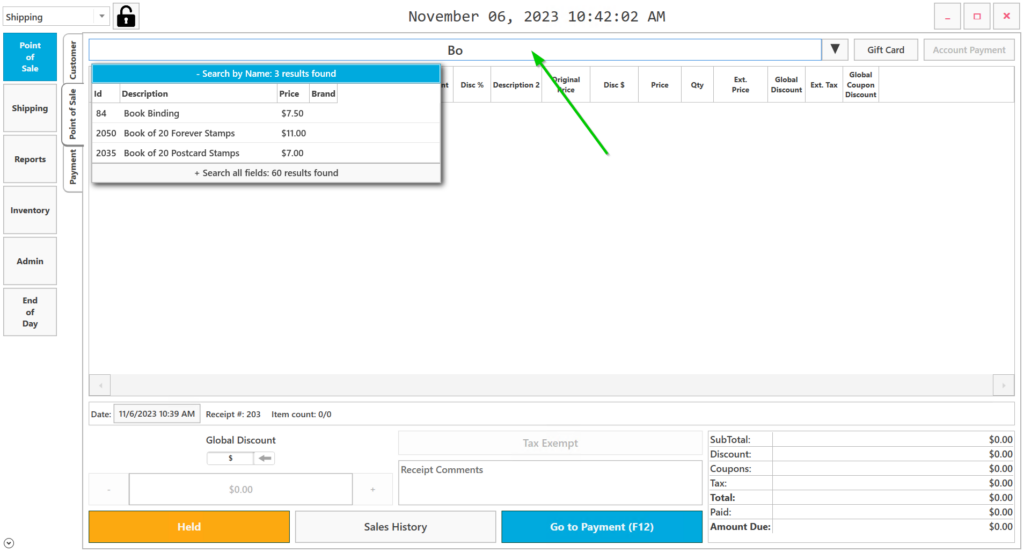Click the left arrow of horizontal scrollbar
Screen dimensions: 1024x552
pos(100,385)
